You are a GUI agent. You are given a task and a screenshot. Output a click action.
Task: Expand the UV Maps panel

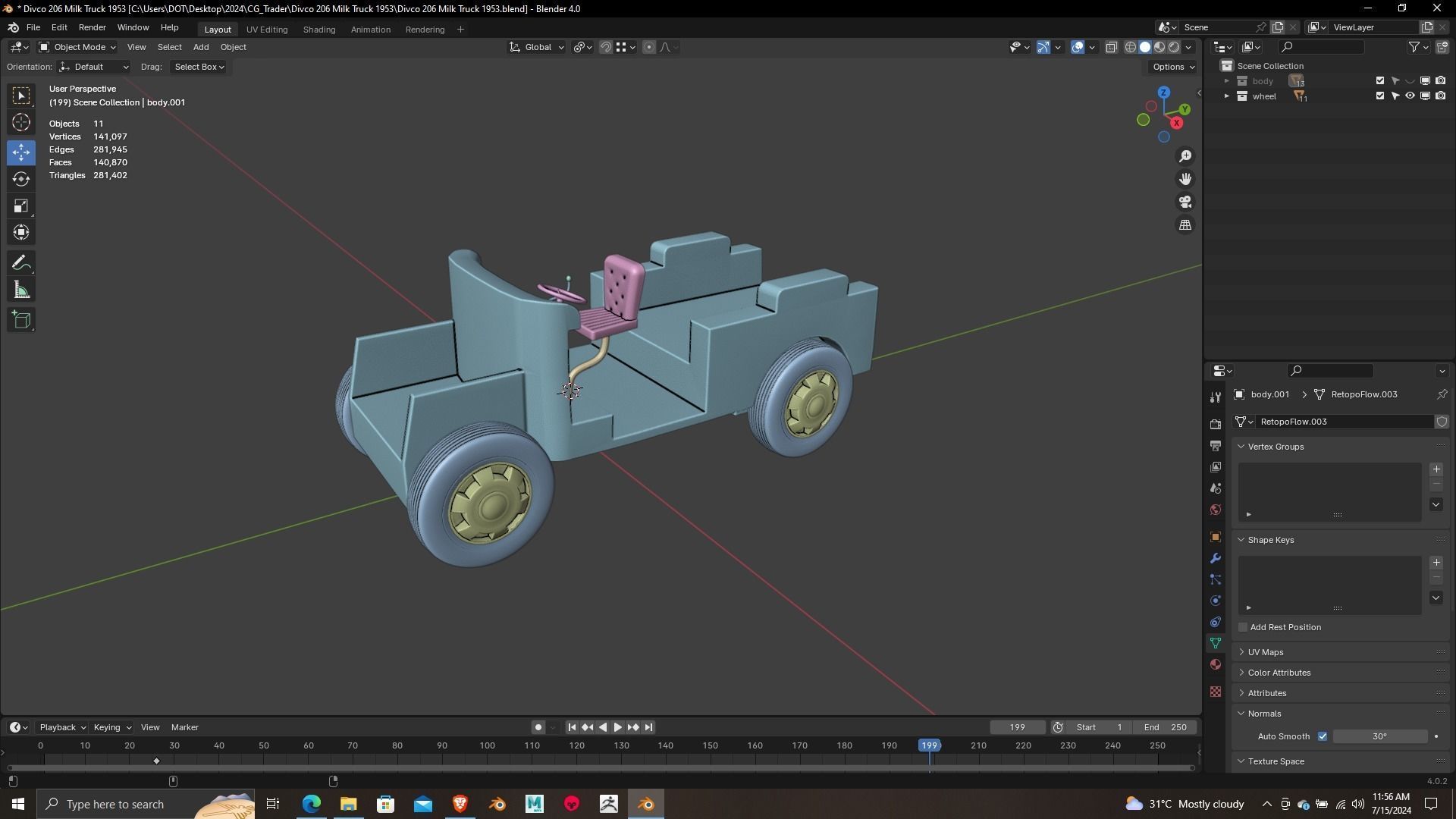[1265, 652]
